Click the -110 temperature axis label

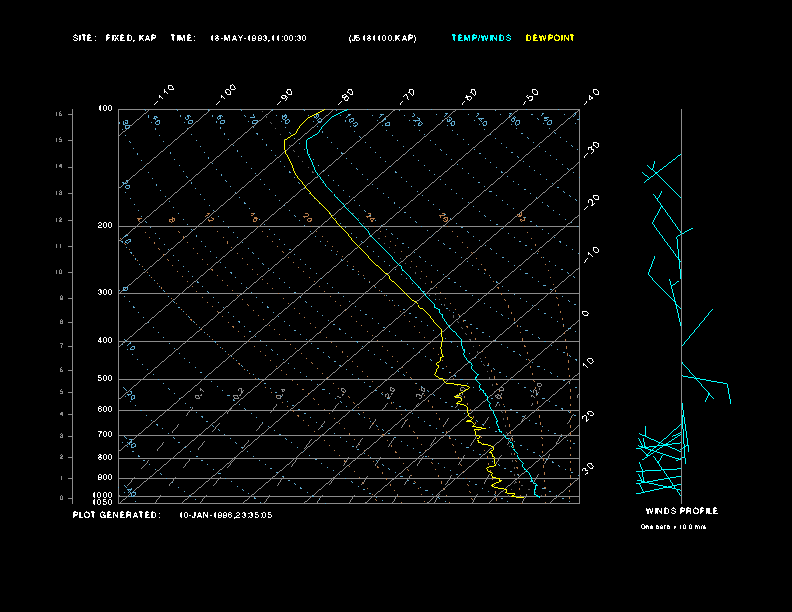(x=164, y=94)
